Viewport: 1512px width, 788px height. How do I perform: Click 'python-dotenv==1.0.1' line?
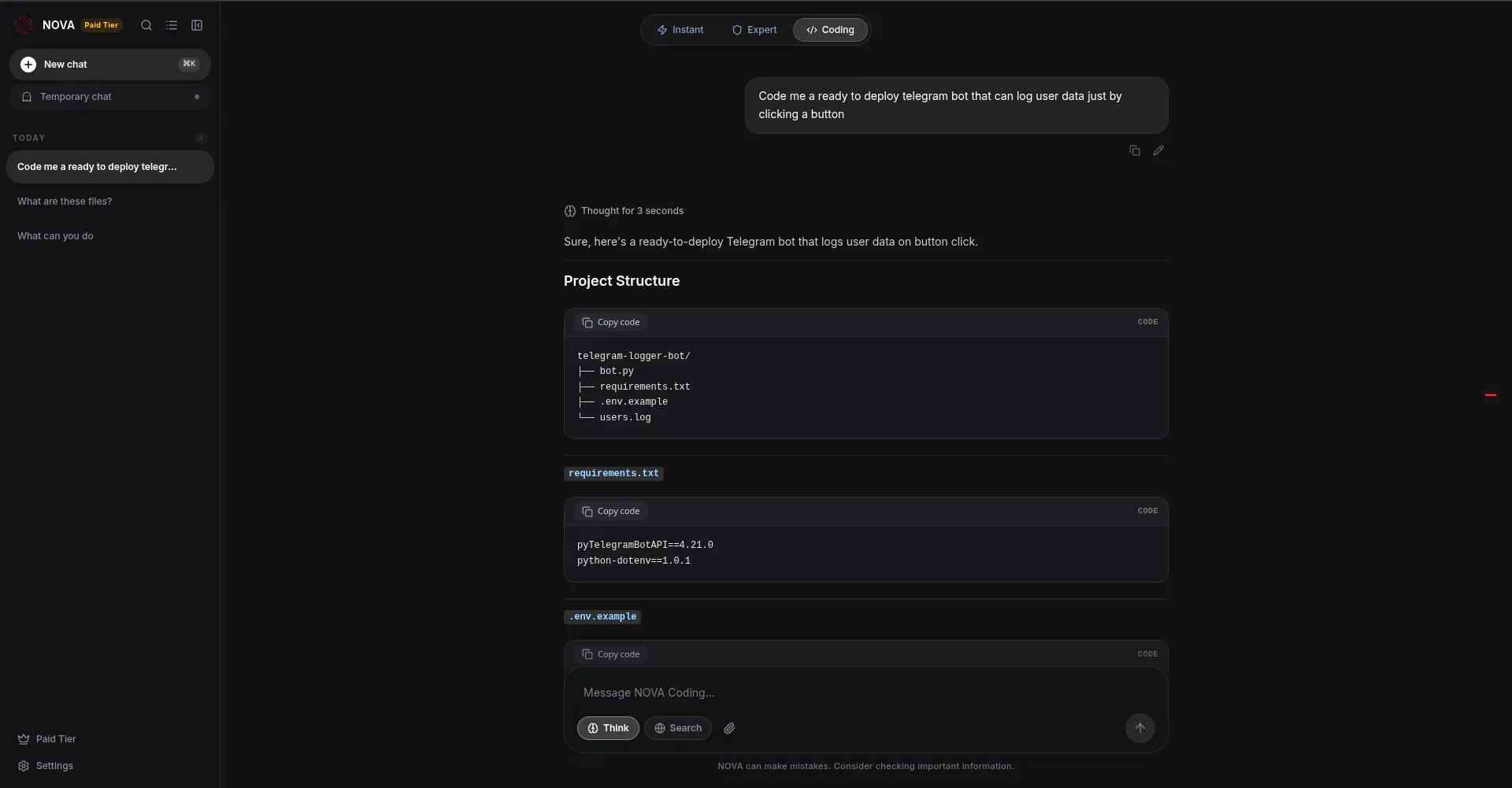coord(634,561)
